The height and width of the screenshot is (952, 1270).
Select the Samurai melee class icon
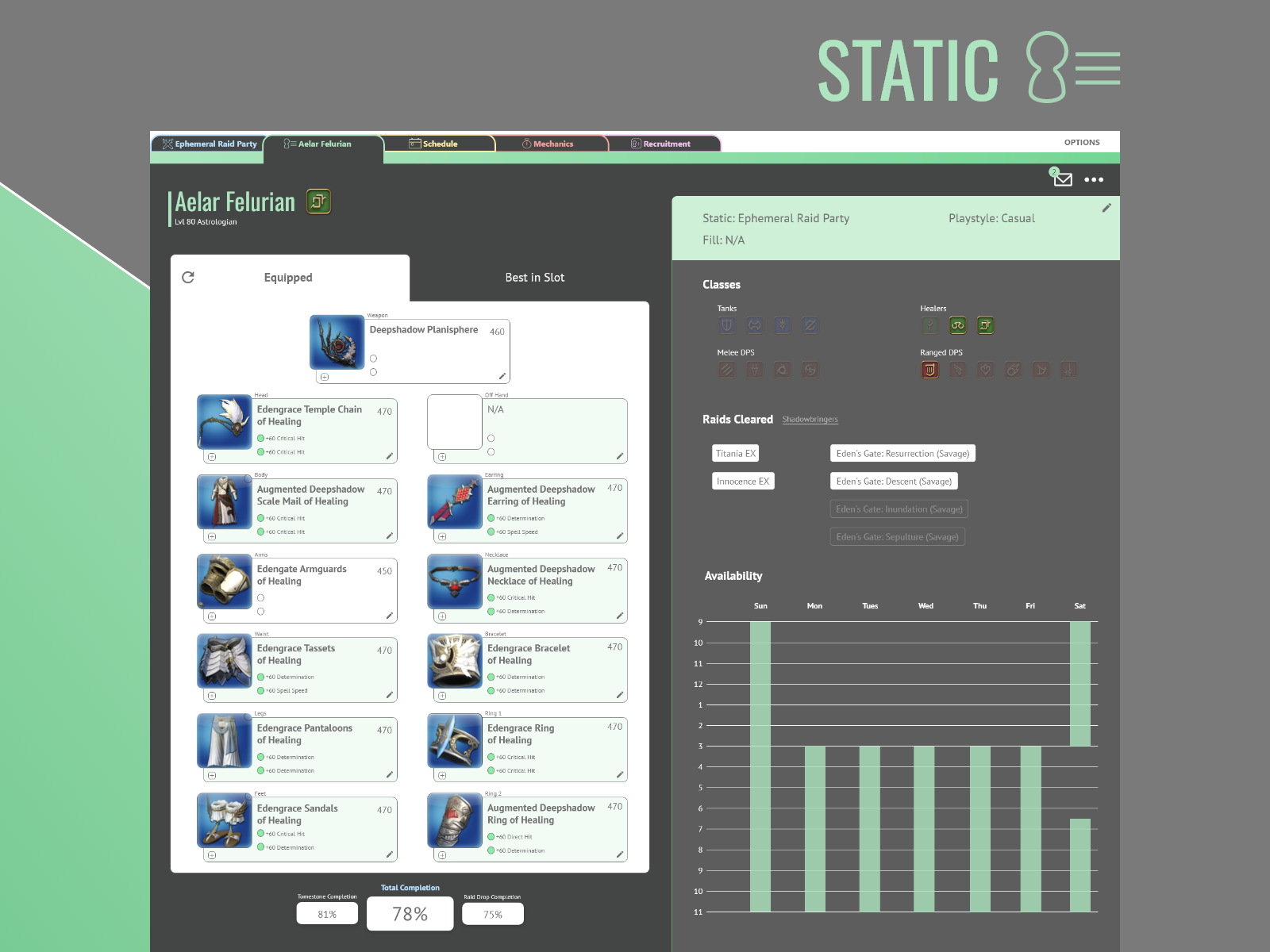[x=810, y=370]
